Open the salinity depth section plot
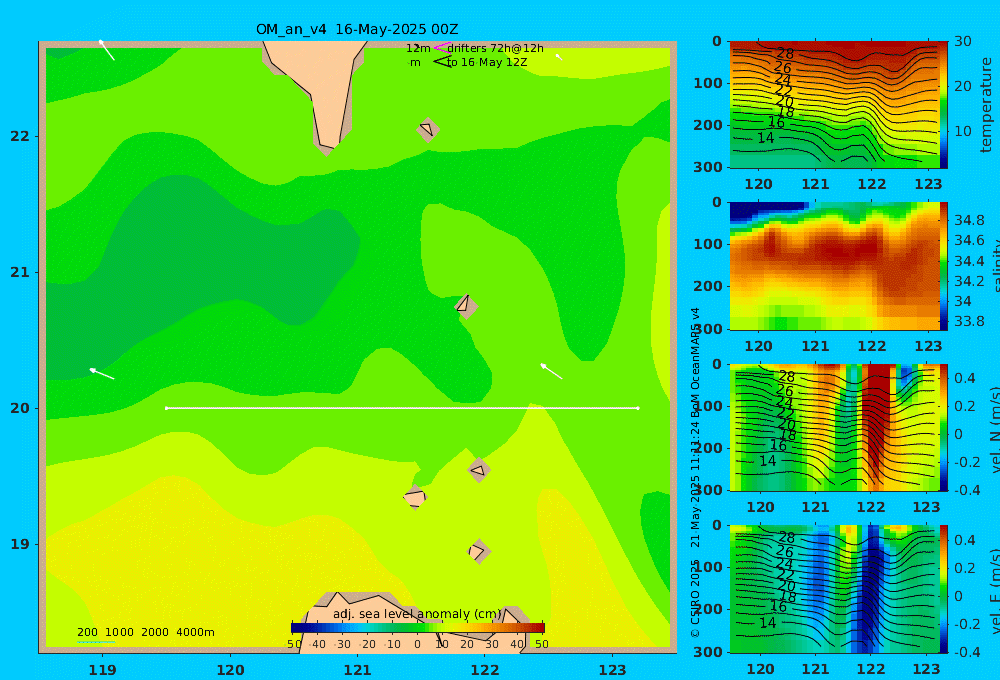Image resolution: width=1000 pixels, height=680 pixels. coord(834,266)
